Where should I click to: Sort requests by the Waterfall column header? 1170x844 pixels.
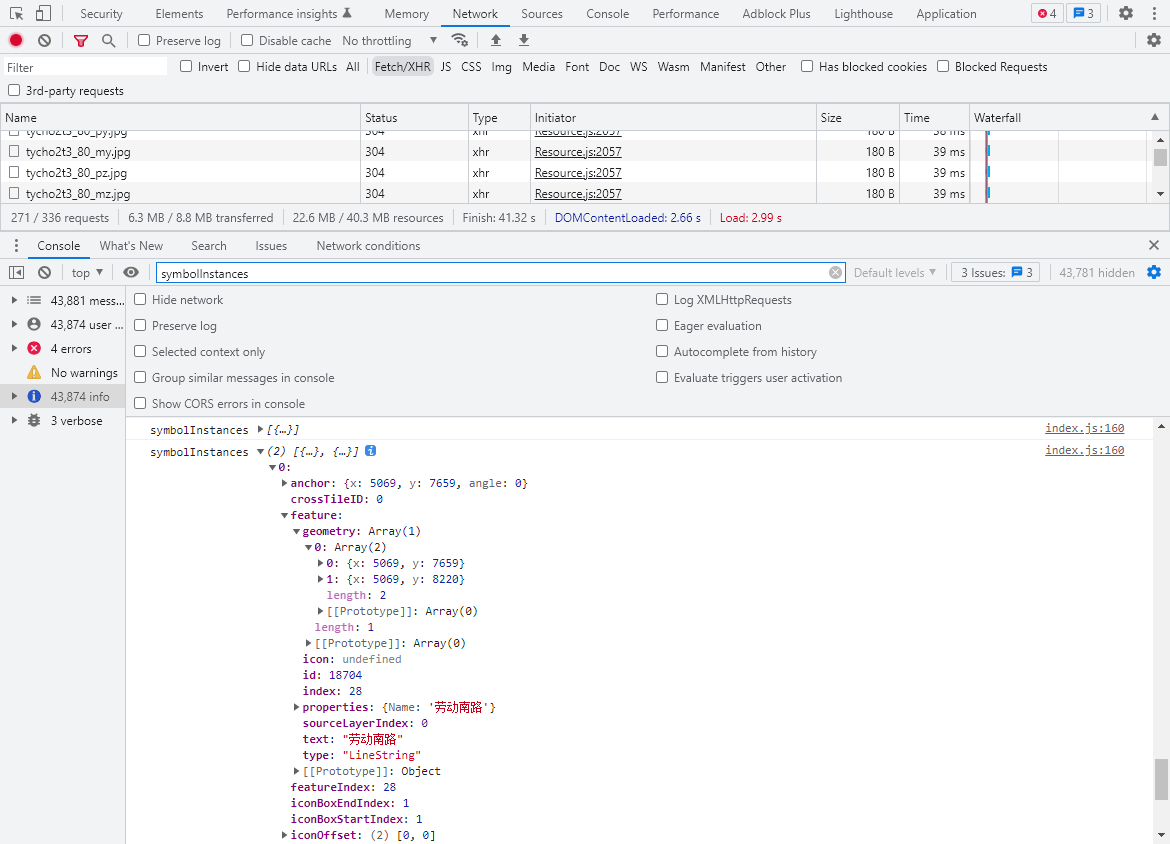[x=1067, y=117]
